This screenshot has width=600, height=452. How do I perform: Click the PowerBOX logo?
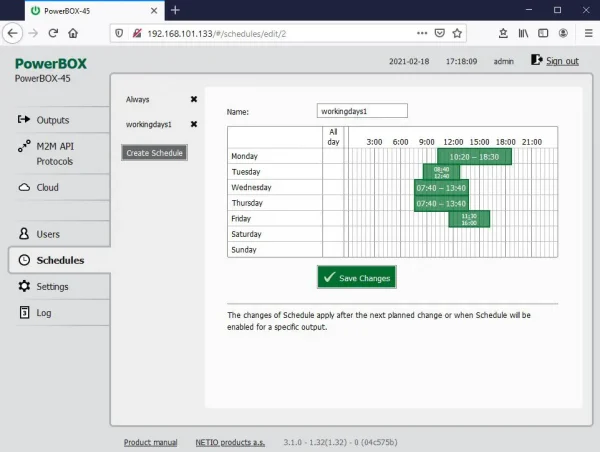coord(51,64)
